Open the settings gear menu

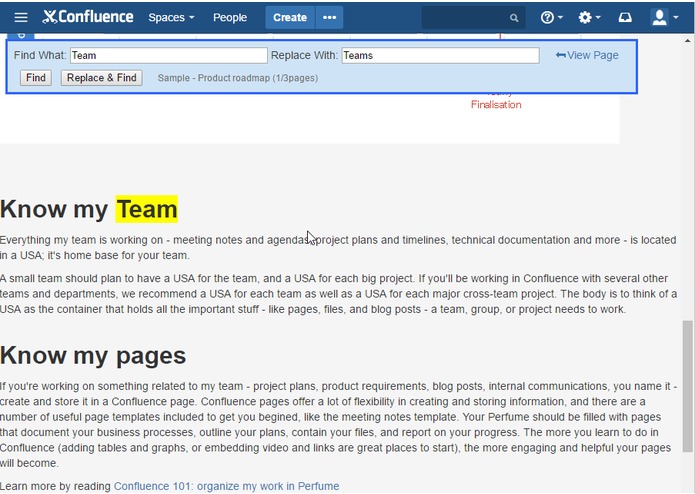coord(589,17)
